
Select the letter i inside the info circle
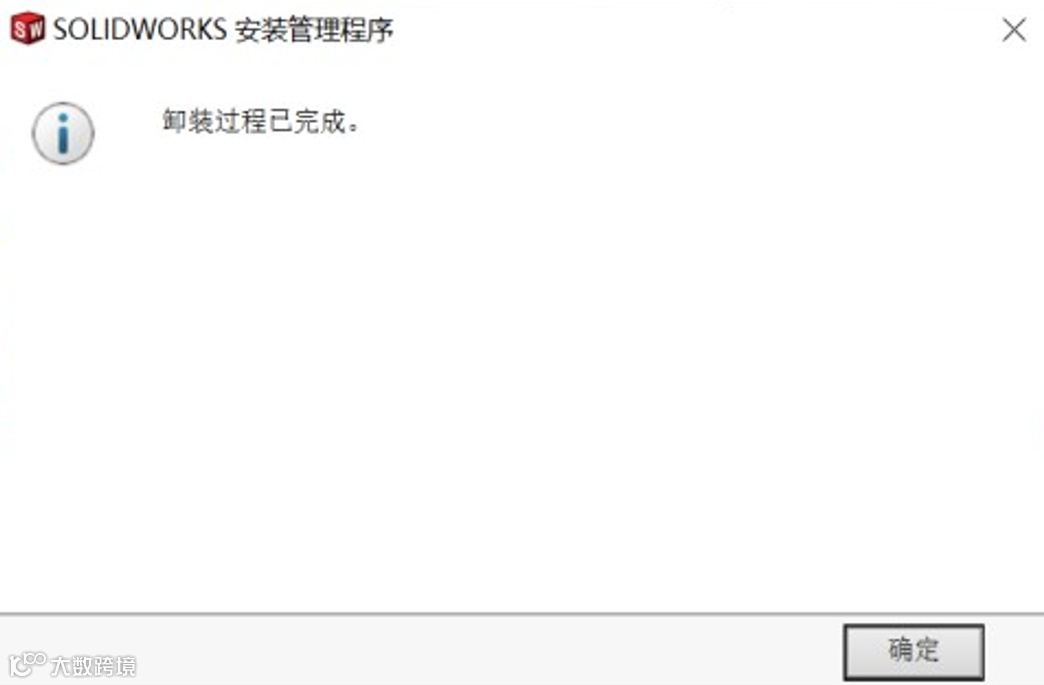[x=63, y=134]
